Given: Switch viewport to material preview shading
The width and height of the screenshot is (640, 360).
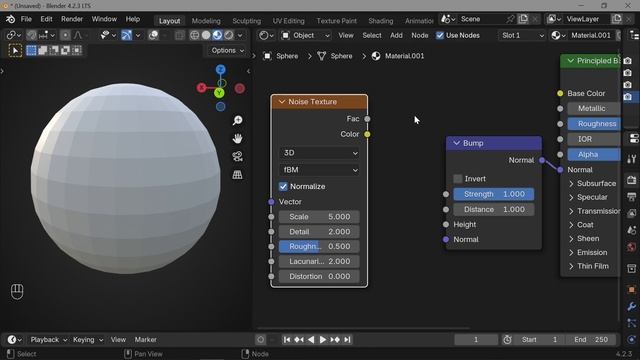Looking at the screenshot, I should [217, 36].
